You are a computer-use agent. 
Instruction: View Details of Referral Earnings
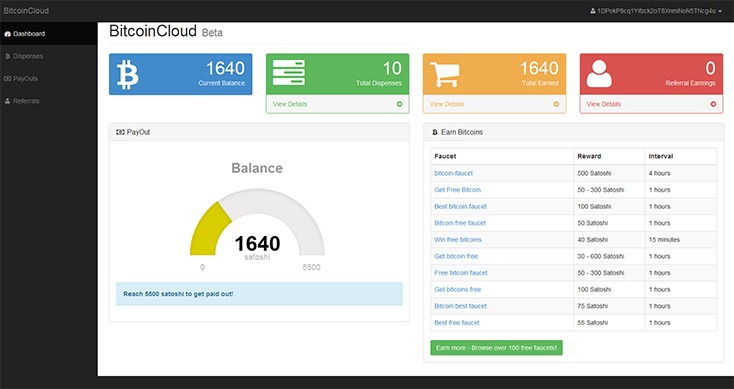click(603, 104)
